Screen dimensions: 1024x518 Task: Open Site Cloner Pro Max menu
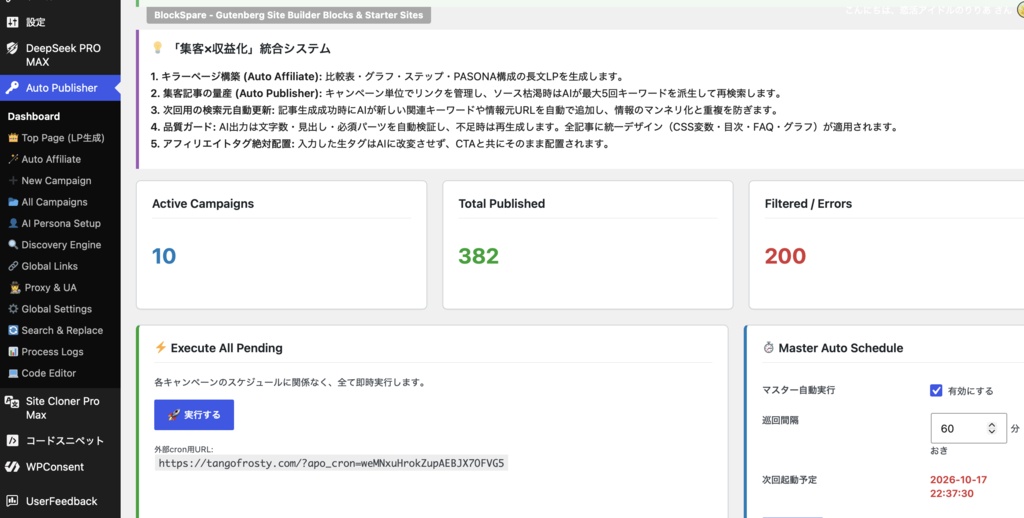pos(60,408)
